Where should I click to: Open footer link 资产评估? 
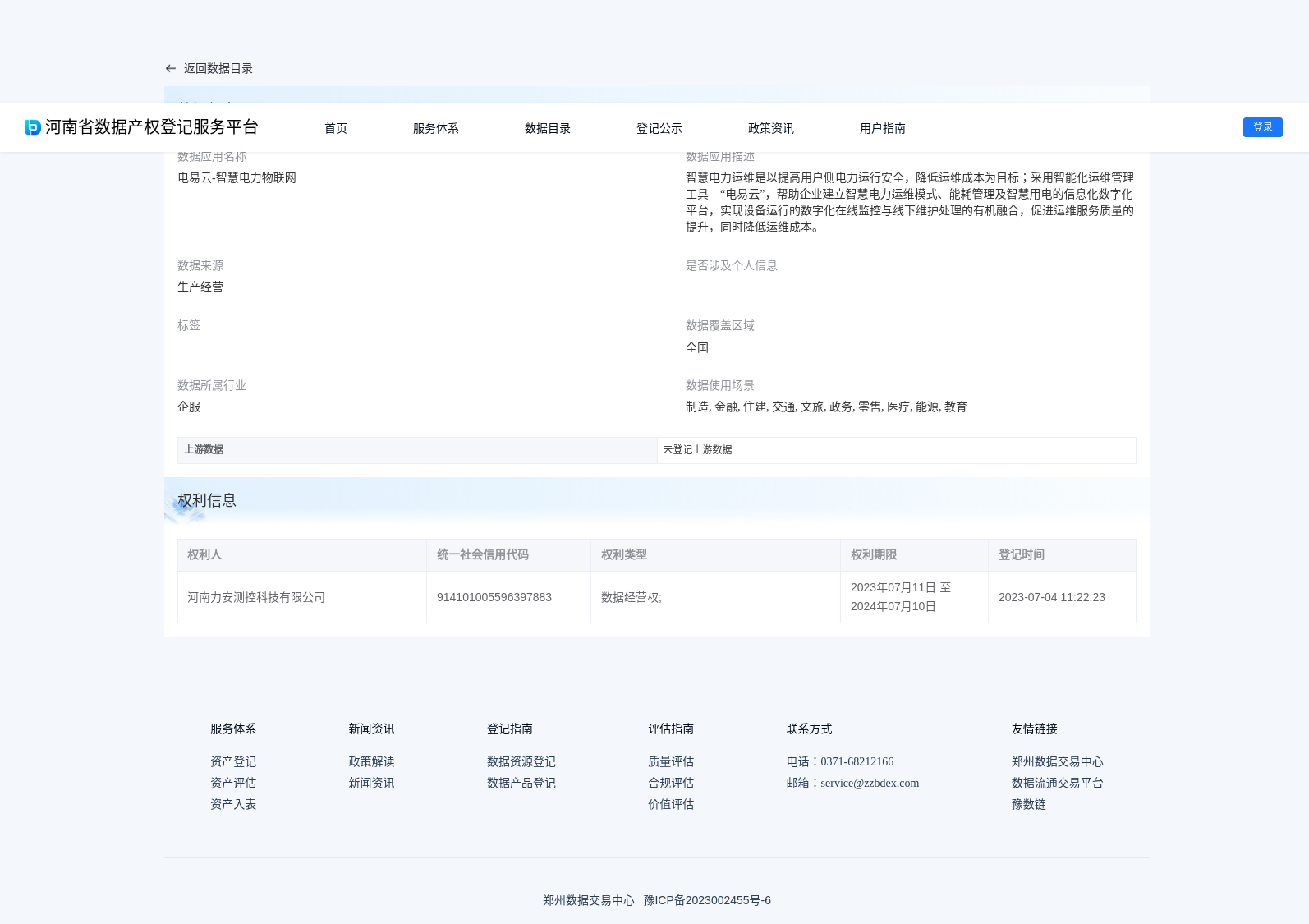click(233, 783)
